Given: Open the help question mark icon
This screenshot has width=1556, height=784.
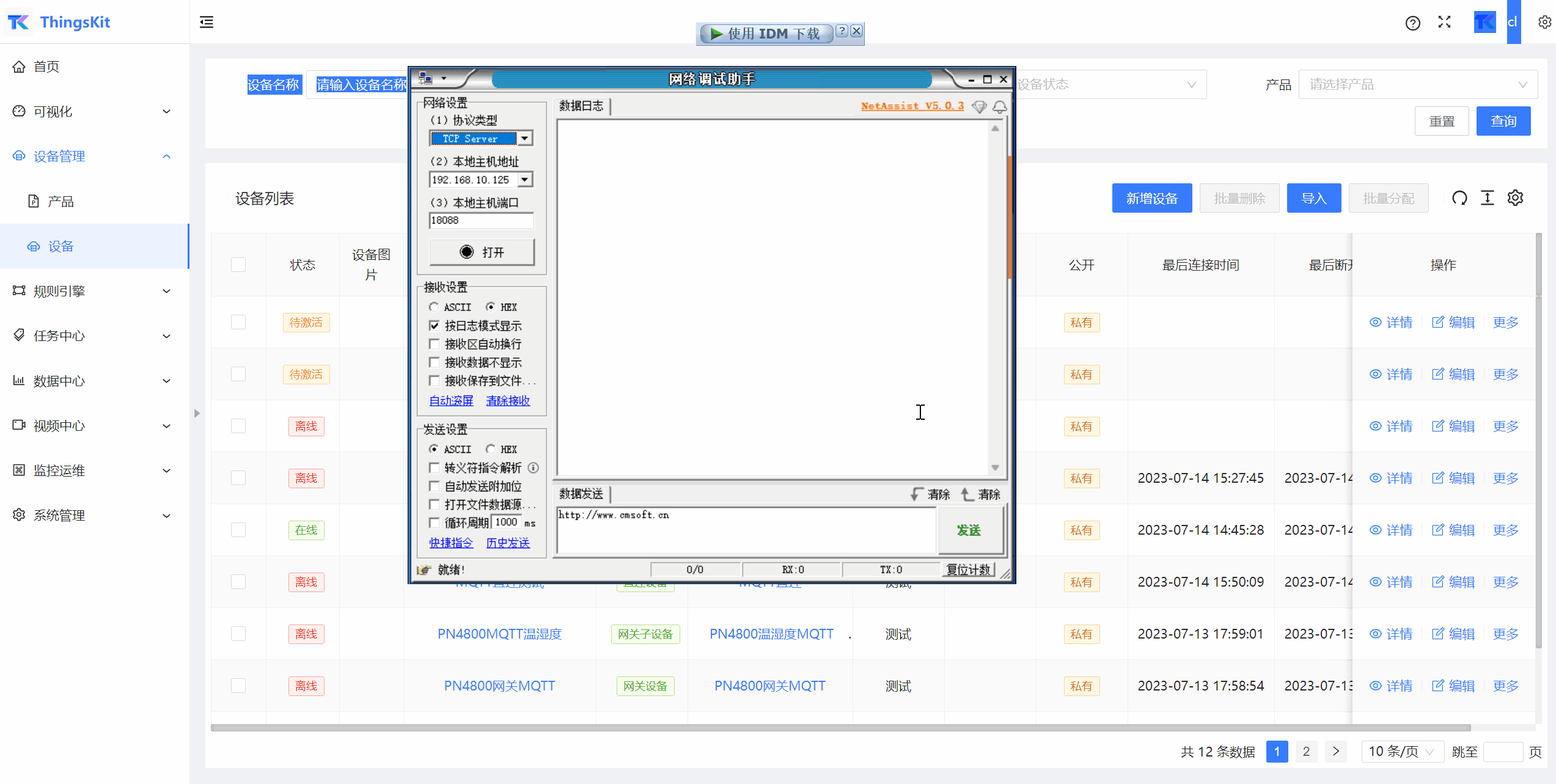Looking at the screenshot, I should (x=1412, y=23).
